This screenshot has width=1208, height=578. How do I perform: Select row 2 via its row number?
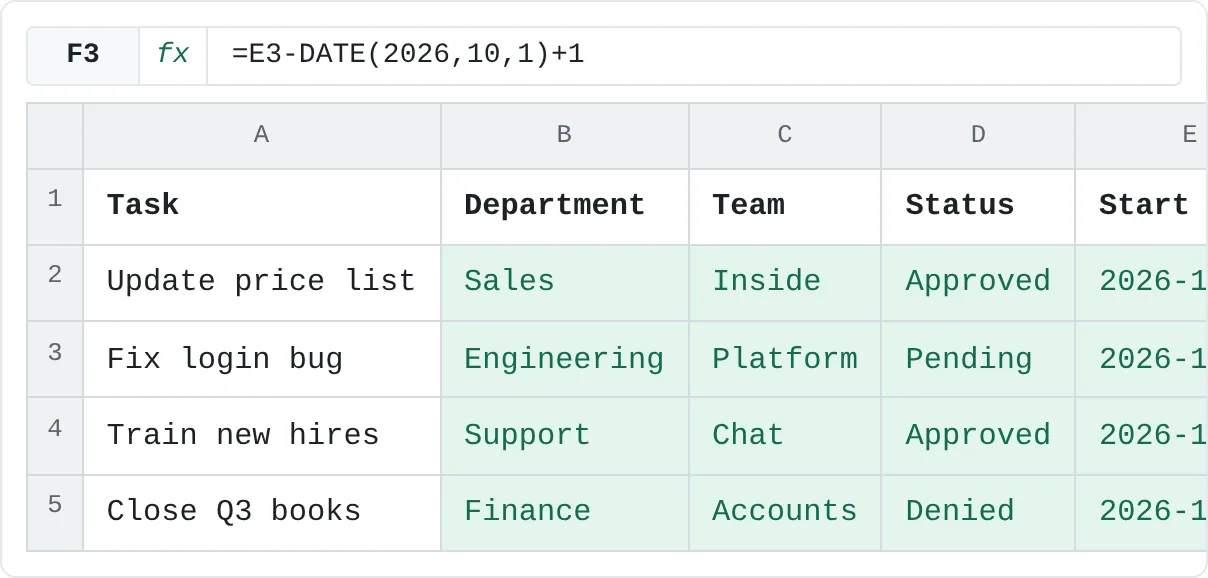coord(55,283)
